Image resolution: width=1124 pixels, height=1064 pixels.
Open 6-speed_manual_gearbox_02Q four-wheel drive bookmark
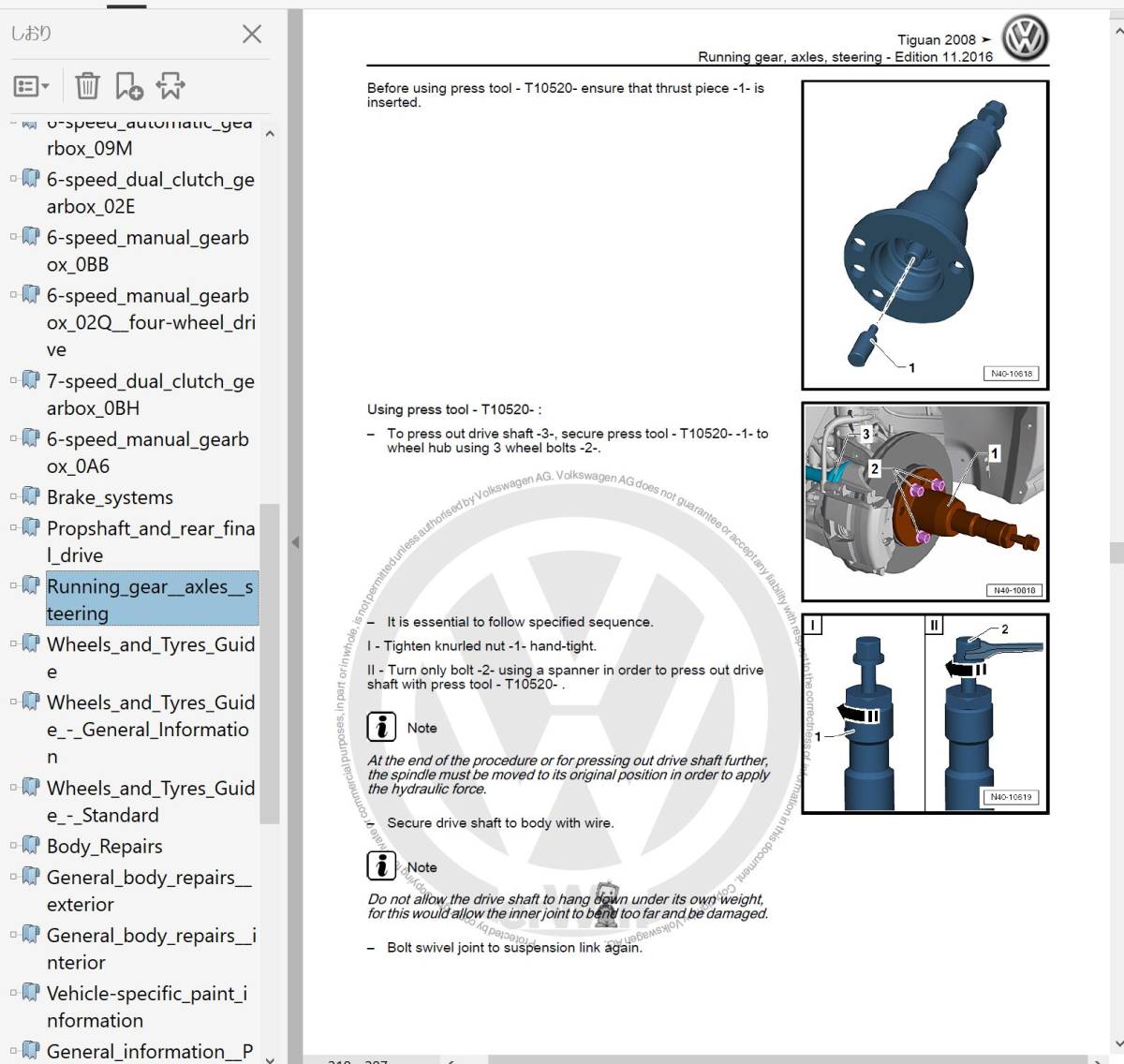click(151, 322)
